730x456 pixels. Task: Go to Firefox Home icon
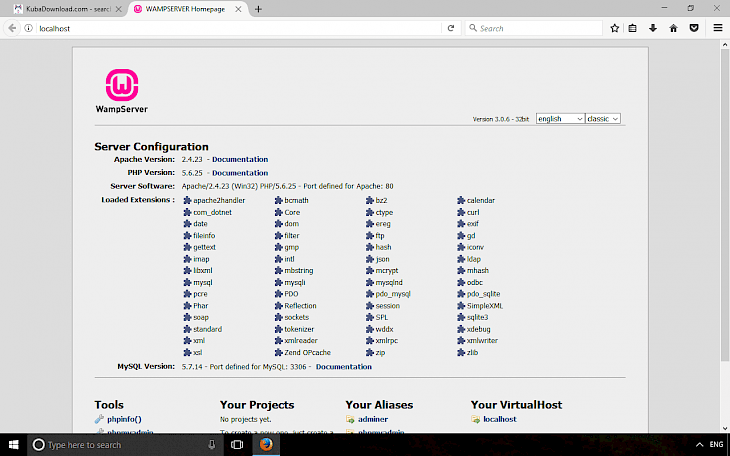pos(673,28)
